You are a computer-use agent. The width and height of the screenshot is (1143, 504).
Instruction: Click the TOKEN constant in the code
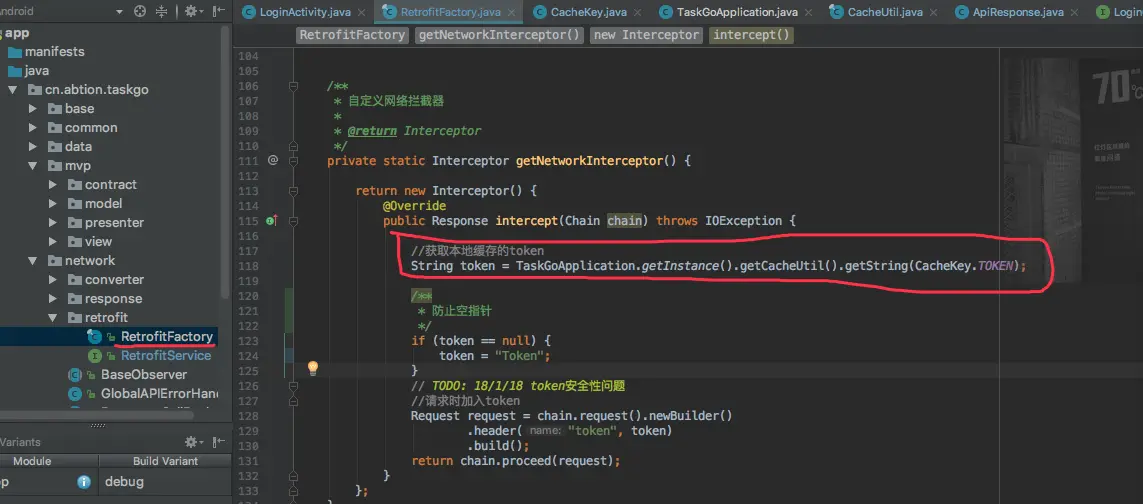[x=995, y=266]
